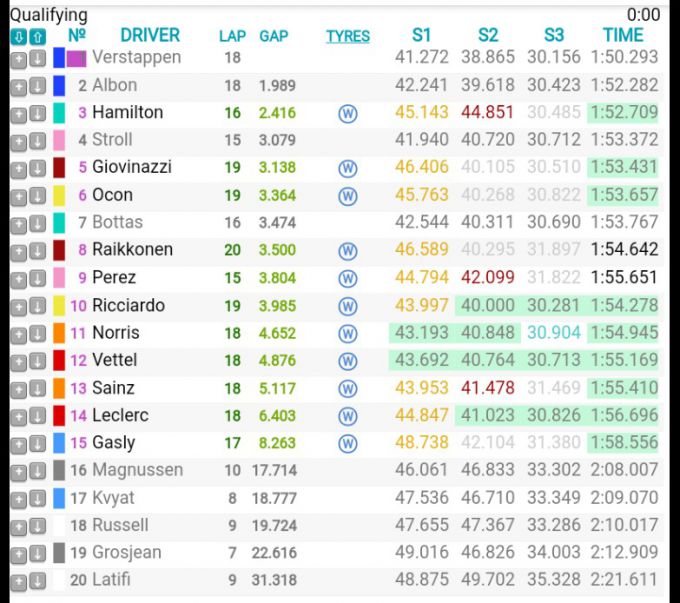Image resolution: width=680 pixels, height=603 pixels.
Task: Click the plus icon beside Raikkonen
Action: [19, 251]
